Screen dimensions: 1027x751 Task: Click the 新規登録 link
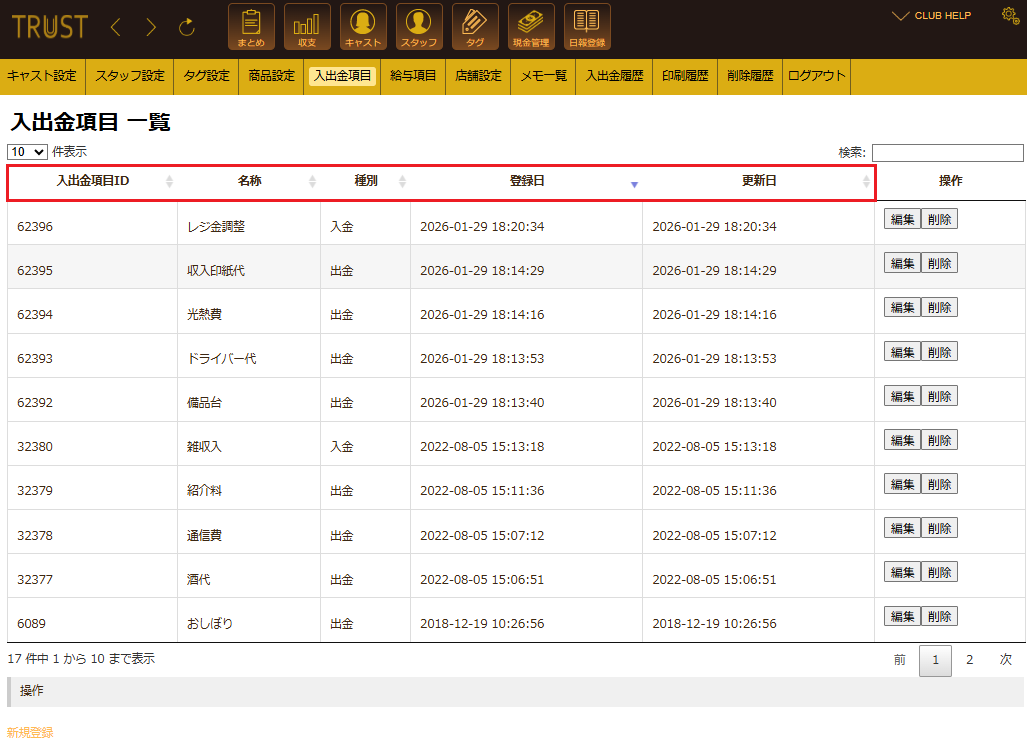point(30,733)
